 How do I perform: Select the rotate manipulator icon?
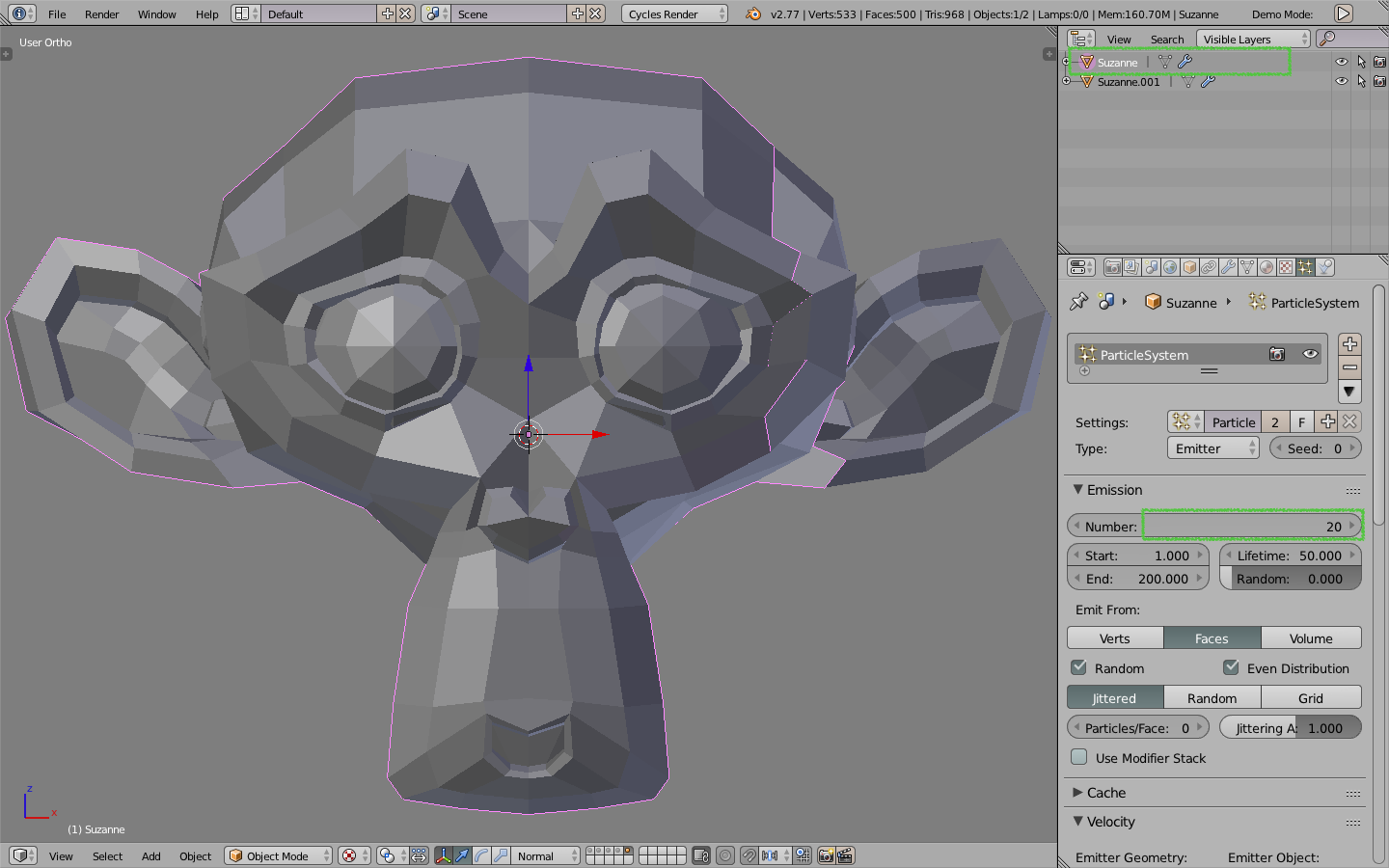coord(481,855)
